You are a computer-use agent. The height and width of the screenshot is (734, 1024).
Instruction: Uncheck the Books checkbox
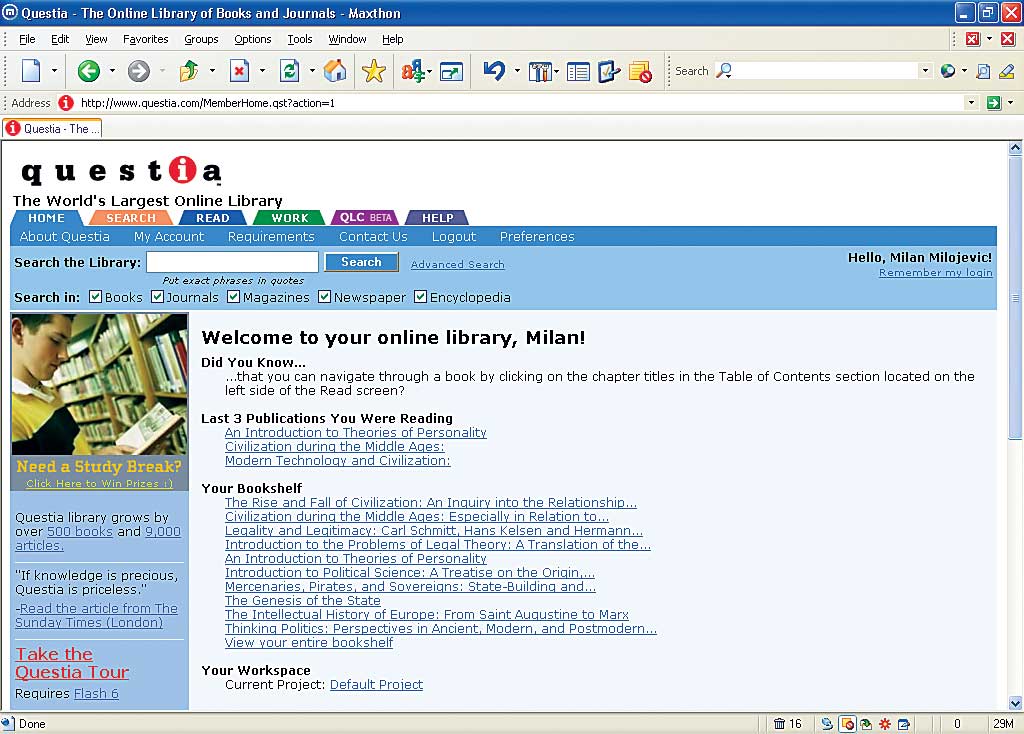95,296
